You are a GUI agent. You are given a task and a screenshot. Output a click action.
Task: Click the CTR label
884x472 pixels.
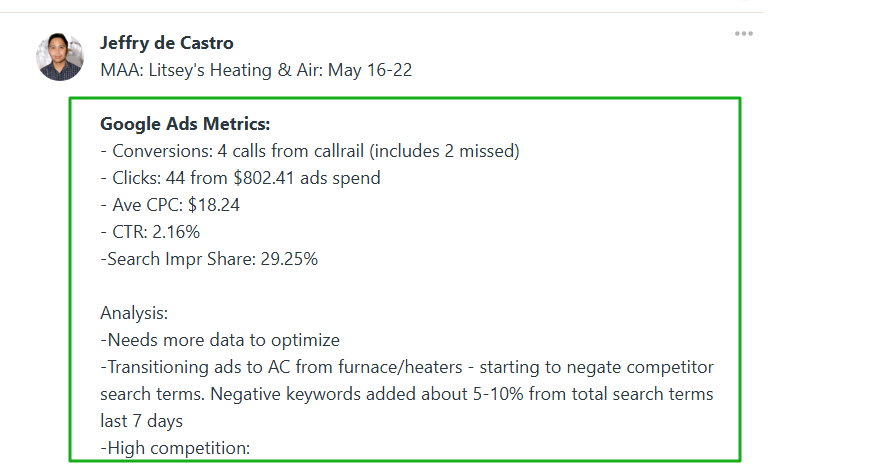pyautogui.click(x=128, y=232)
